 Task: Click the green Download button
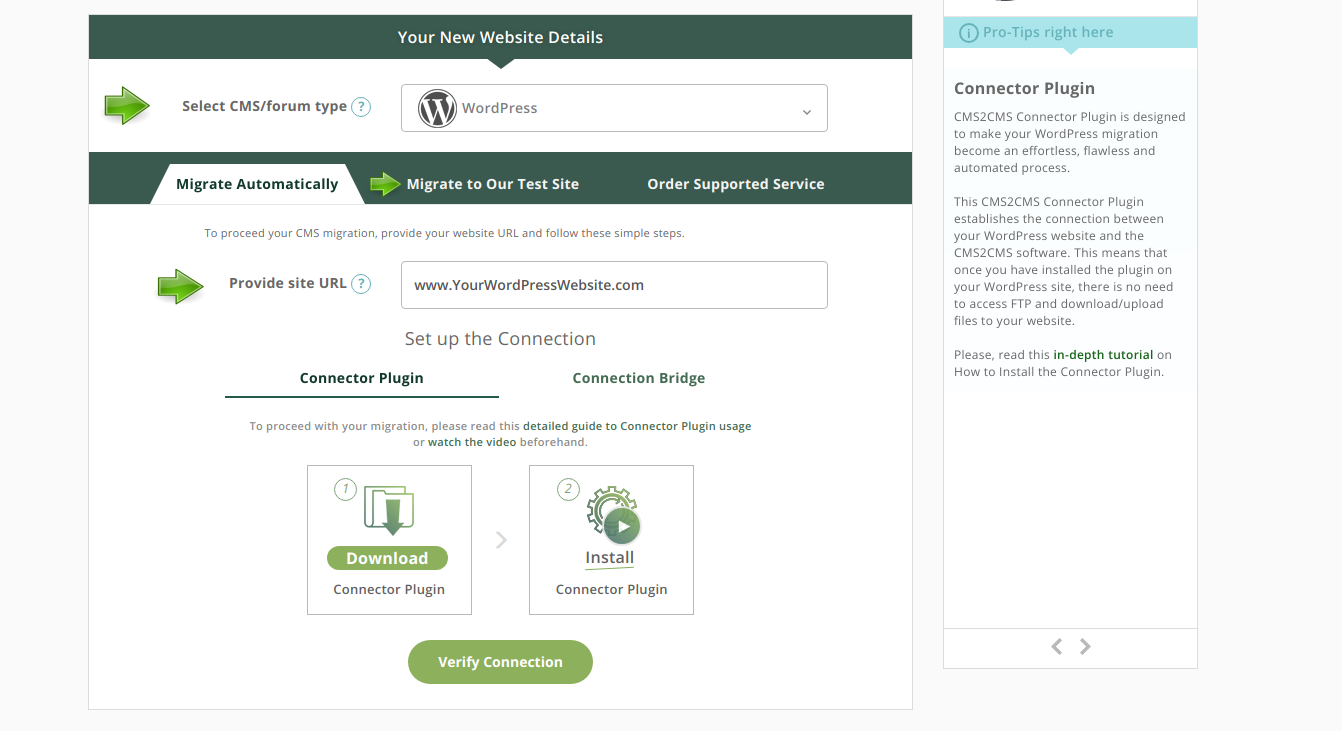coord(387,558)
